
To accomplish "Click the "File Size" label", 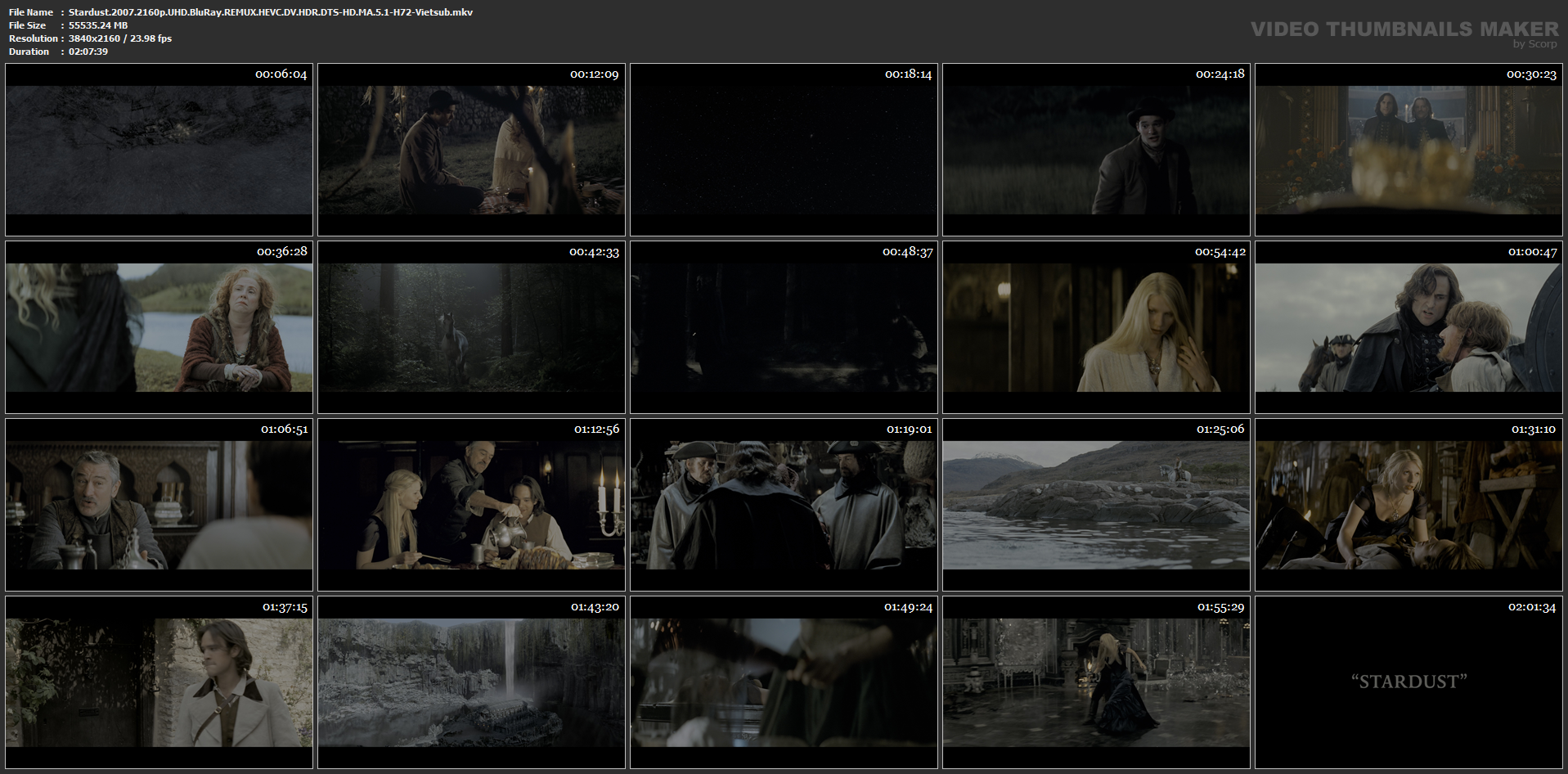I will 27,25.
